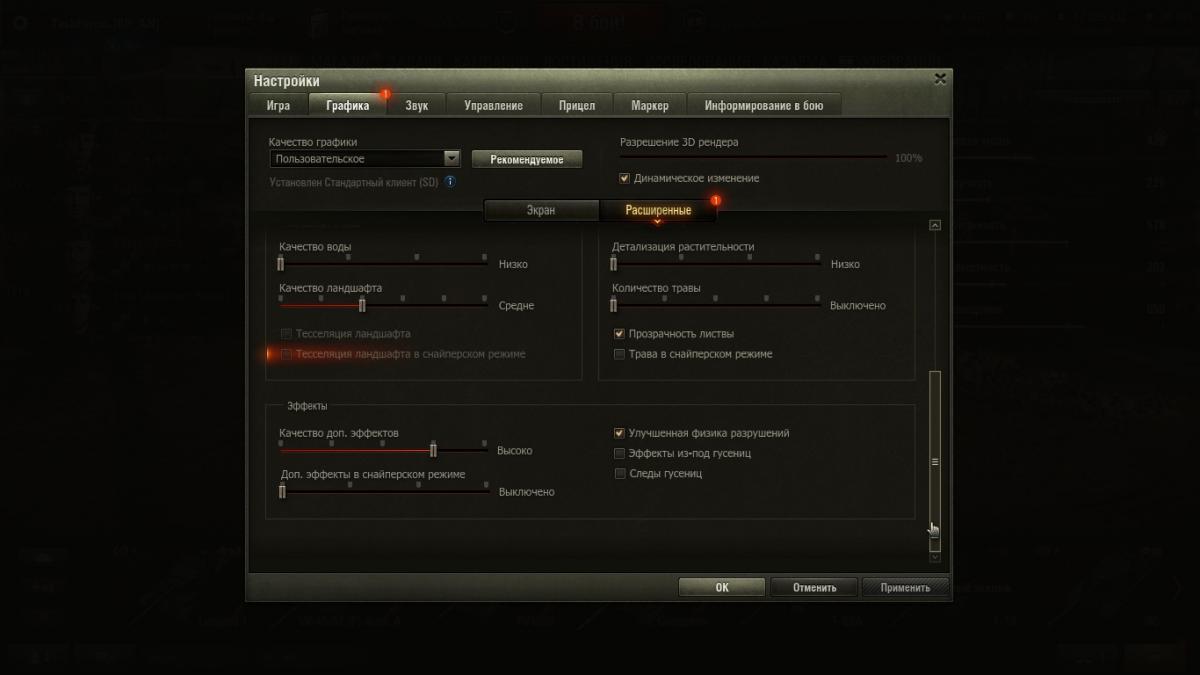The image size is (1200, 675).
Task: Click the scrollbar up arrow
Action: click(935, 226)
